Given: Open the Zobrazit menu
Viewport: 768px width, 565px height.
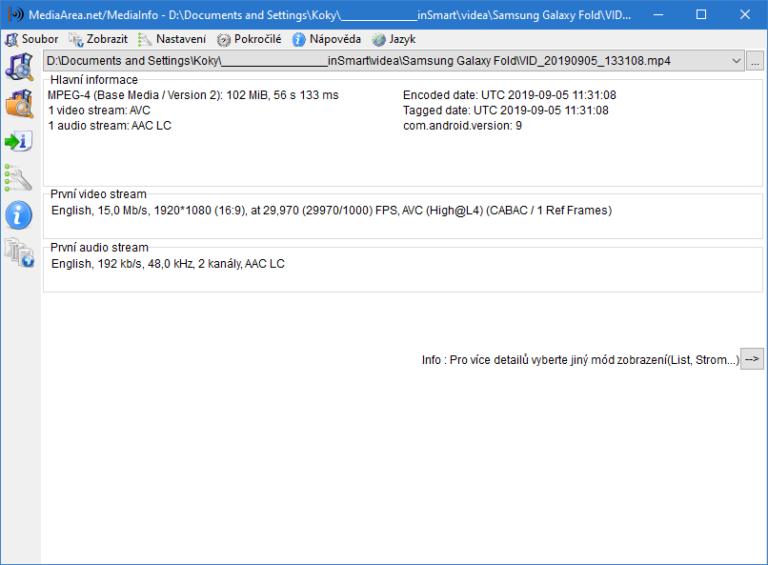Looking at the screenshot, I should [97, 39].
